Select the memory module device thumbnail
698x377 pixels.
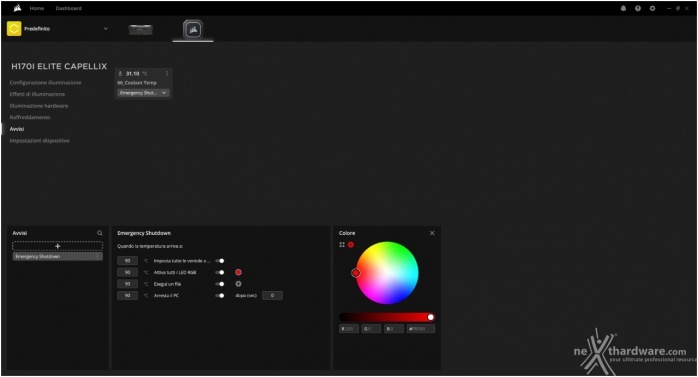point(141,30)
